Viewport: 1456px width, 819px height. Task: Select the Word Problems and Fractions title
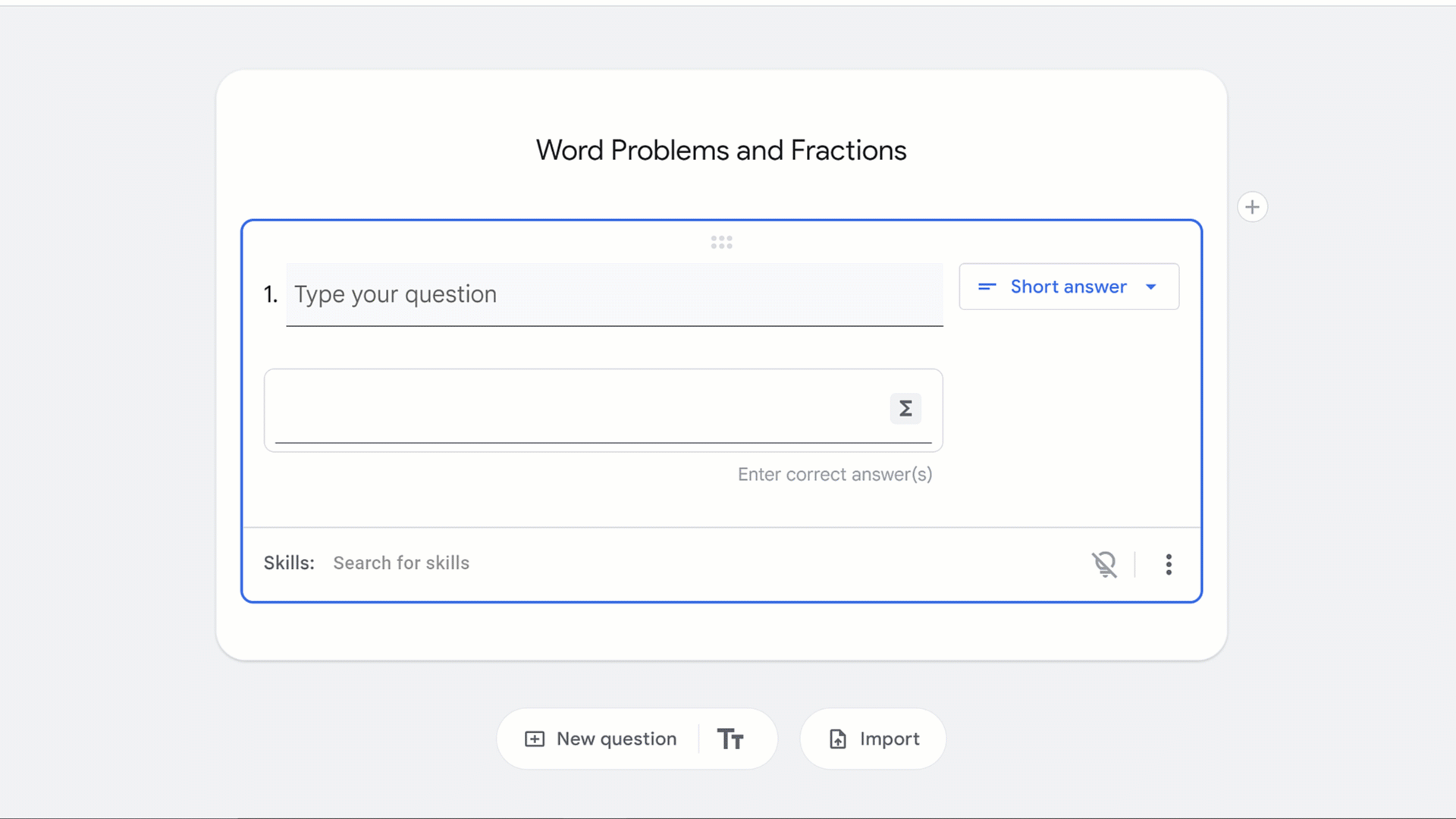pos(721,150)
